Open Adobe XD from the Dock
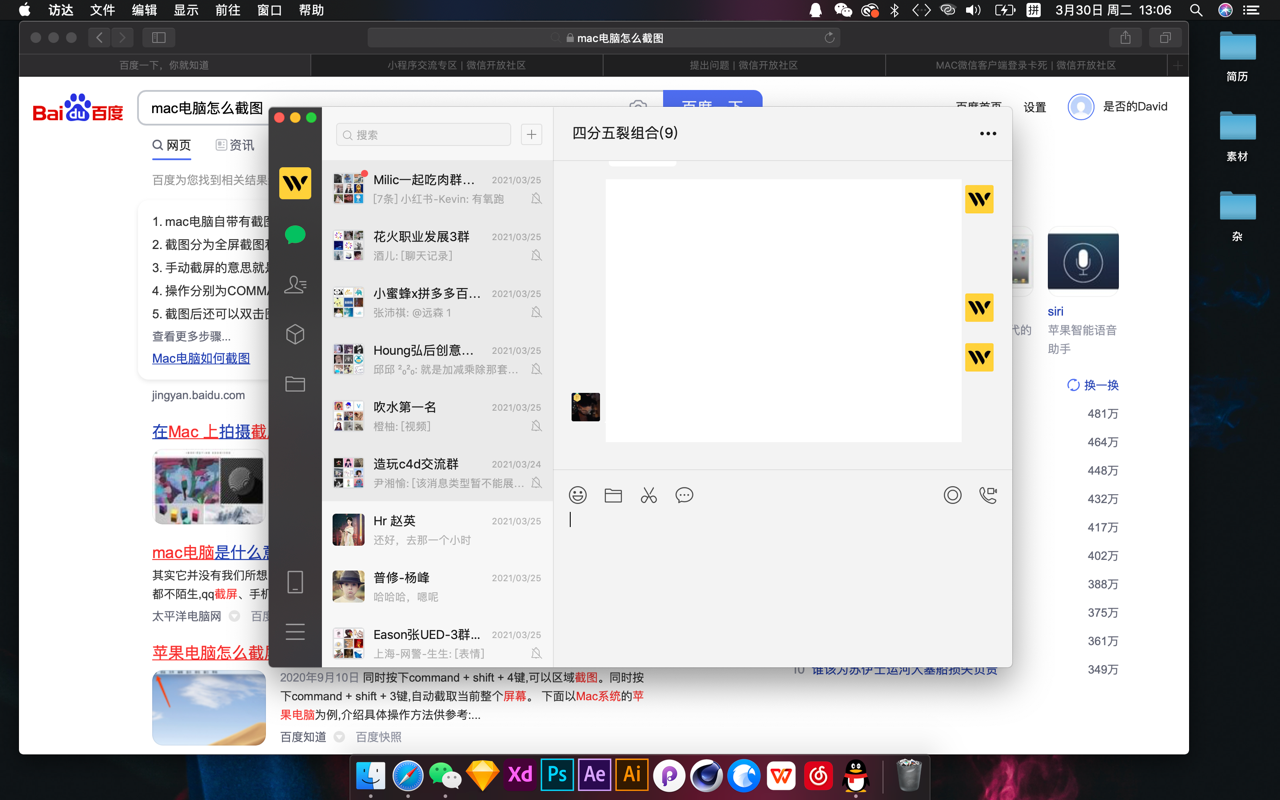 520,775
